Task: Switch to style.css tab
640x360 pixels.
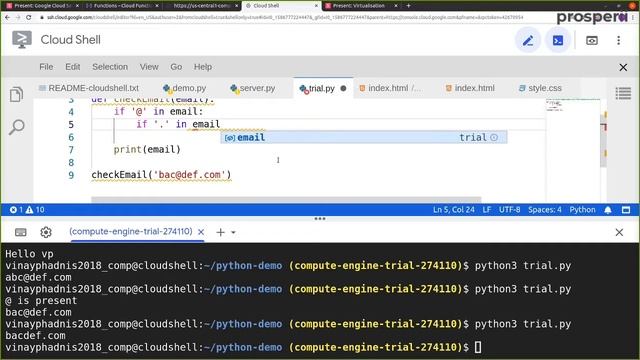Action: (x=540, y=88)
